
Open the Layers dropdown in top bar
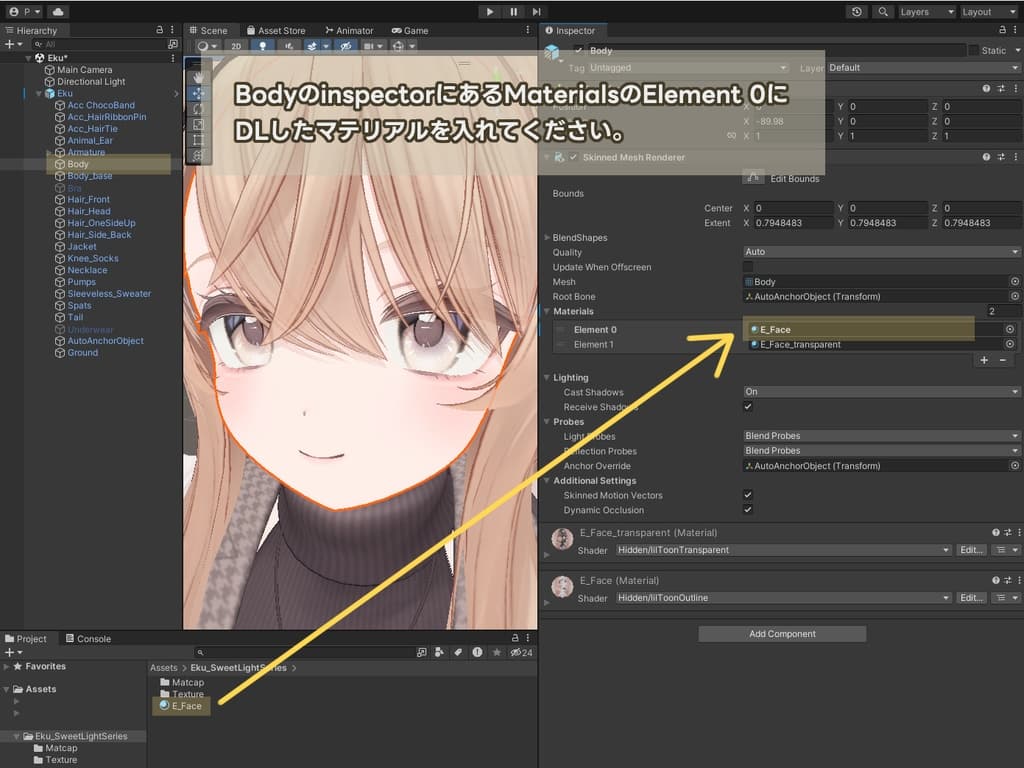(x=926, y=12)
